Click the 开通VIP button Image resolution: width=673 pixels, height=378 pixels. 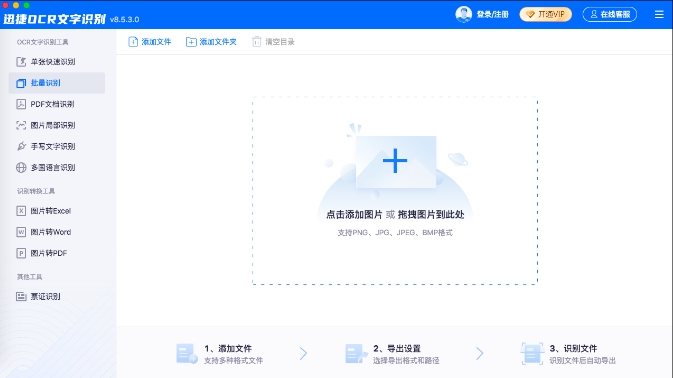pyautogui.click(x=546, y=14)
